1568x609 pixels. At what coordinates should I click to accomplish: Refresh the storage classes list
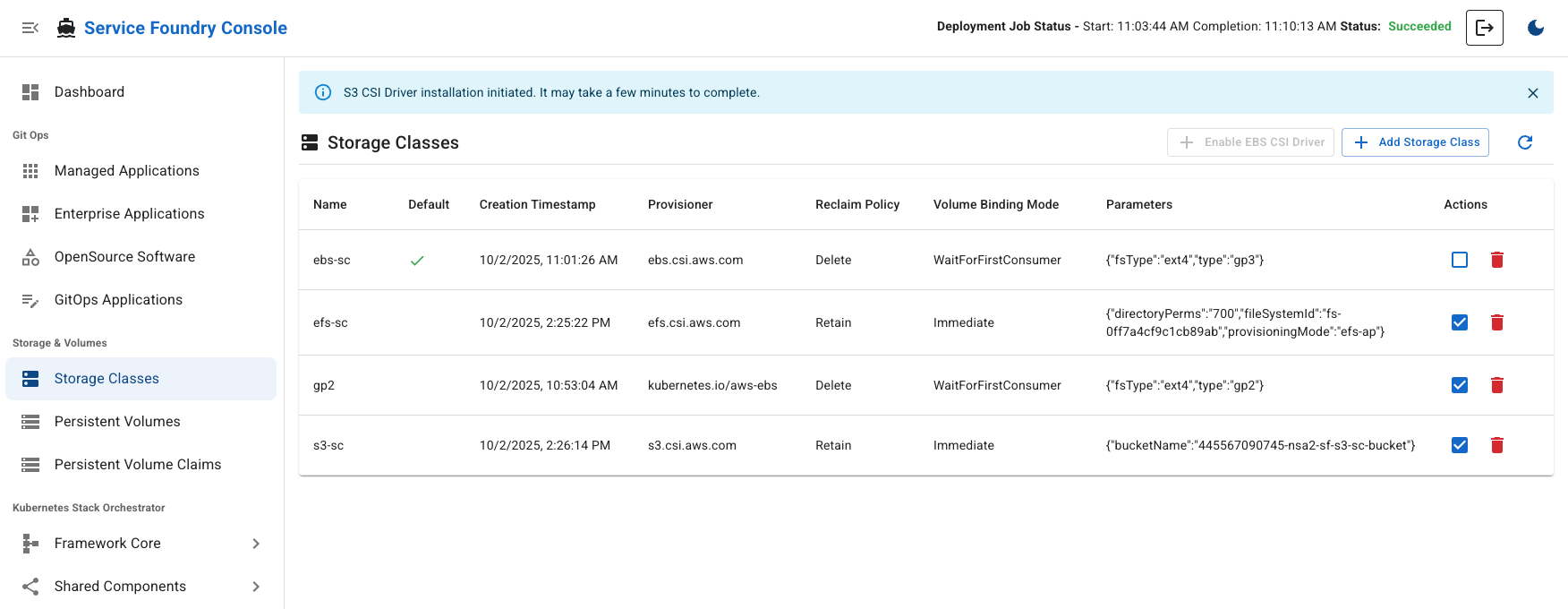click(1525, 142)
